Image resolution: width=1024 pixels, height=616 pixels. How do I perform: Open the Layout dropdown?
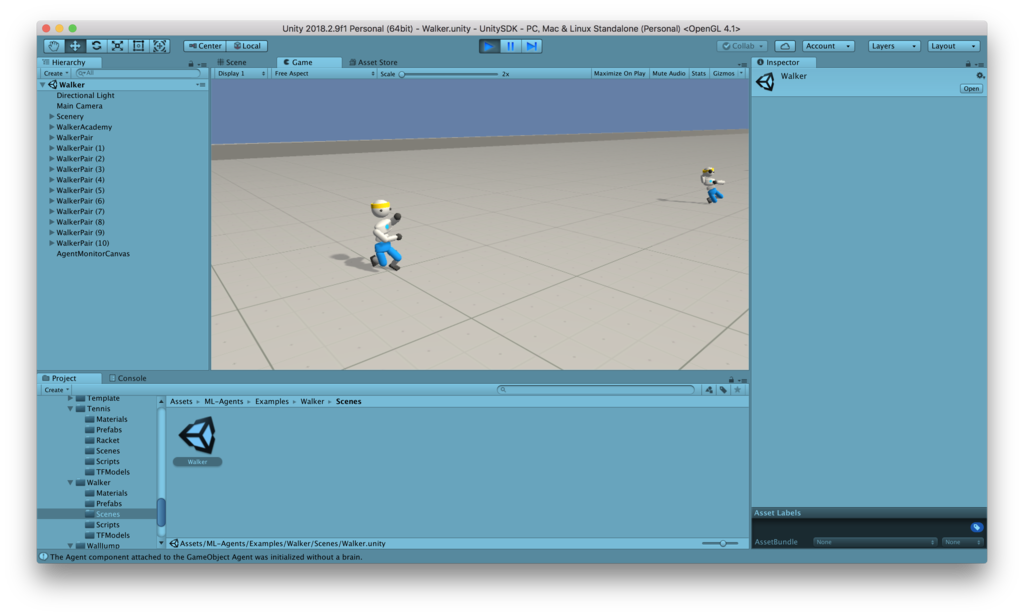coord(953,46)
